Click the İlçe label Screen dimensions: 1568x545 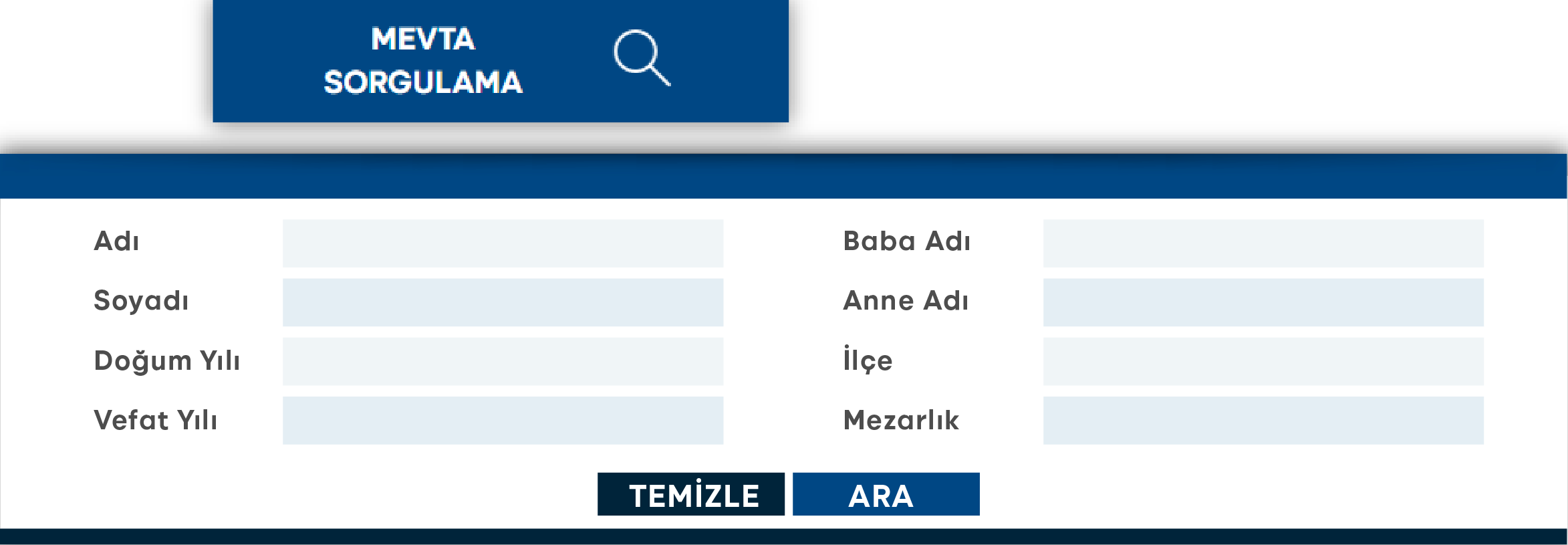(868, 360)
